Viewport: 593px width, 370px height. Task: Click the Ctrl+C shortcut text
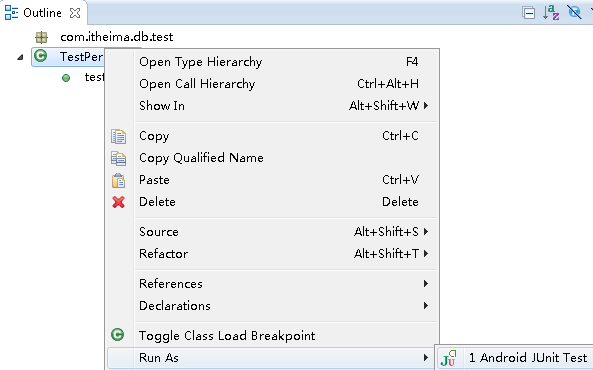point(400,136)
